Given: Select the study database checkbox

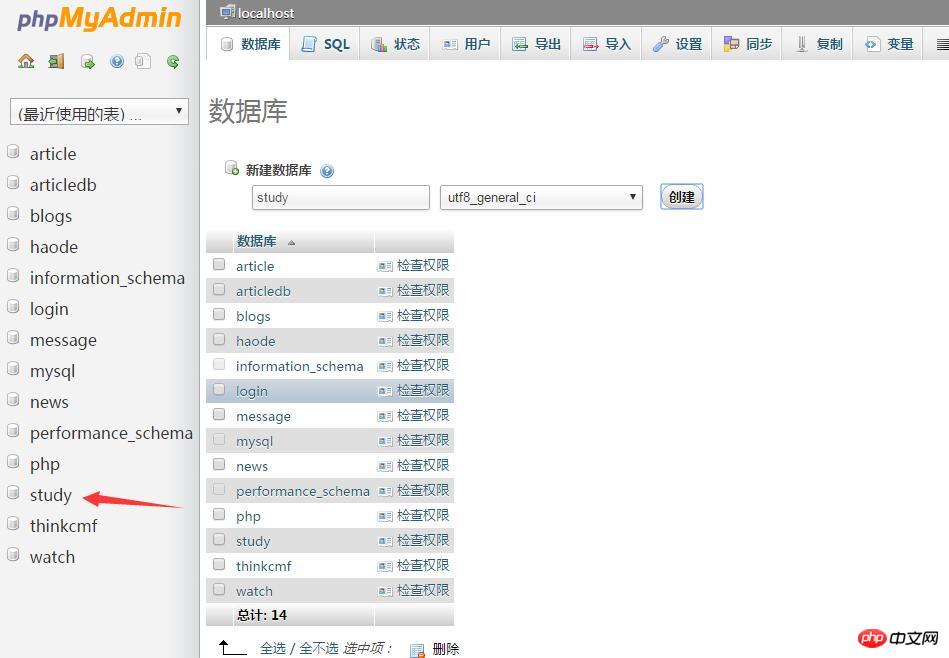Looking at the screenshot, I should point(219,540).
